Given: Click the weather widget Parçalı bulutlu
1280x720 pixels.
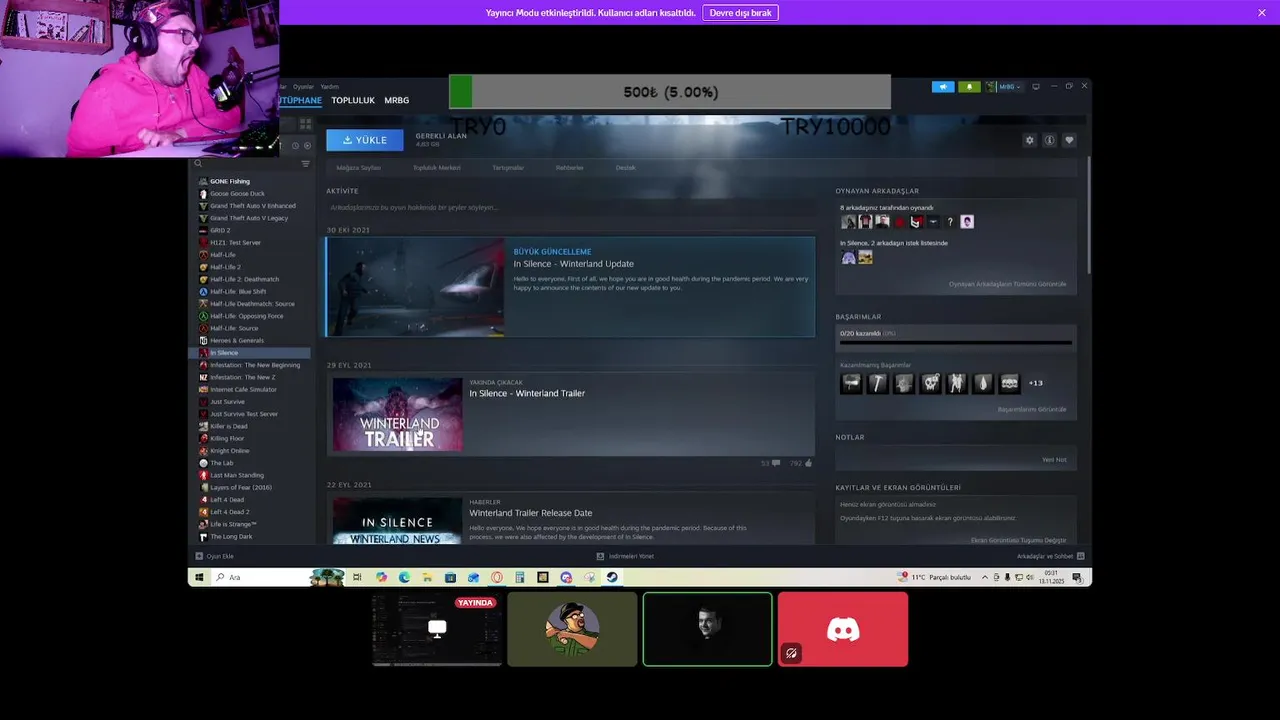Looking at the screenshot, I should tap(935, 577).
